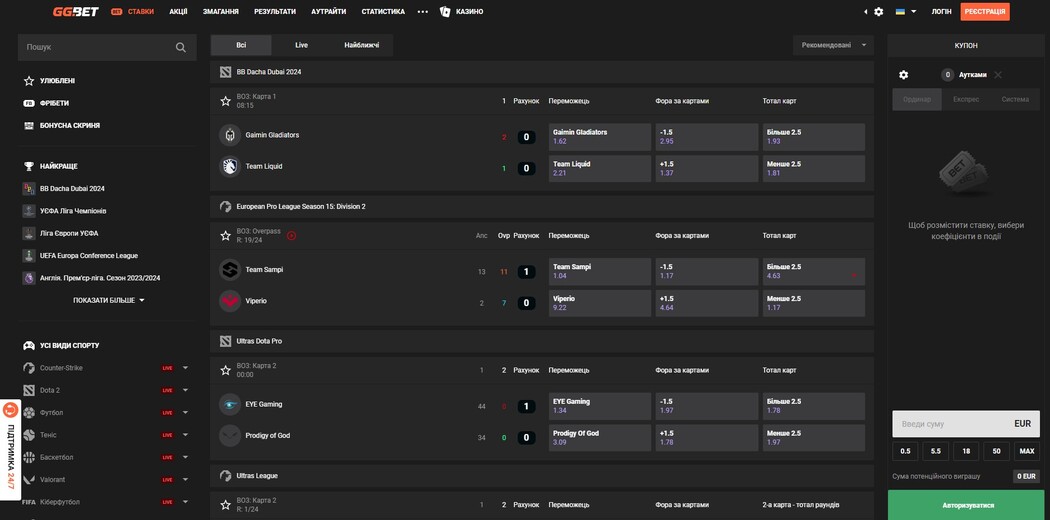Click the Support 24/7 chat icon
Image resolution: width=1050 pixels, height=520 pixels.
[10, 409]
